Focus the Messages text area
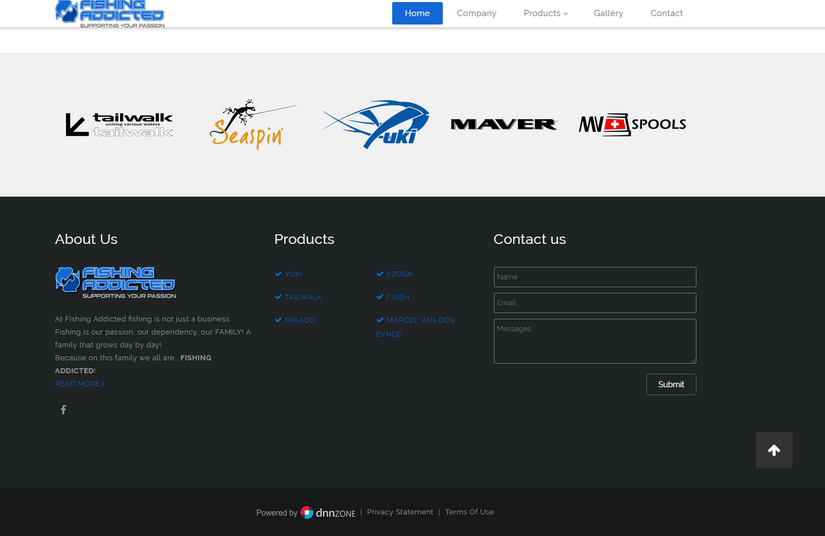This screenshot has width=825, height=536. 595,341
